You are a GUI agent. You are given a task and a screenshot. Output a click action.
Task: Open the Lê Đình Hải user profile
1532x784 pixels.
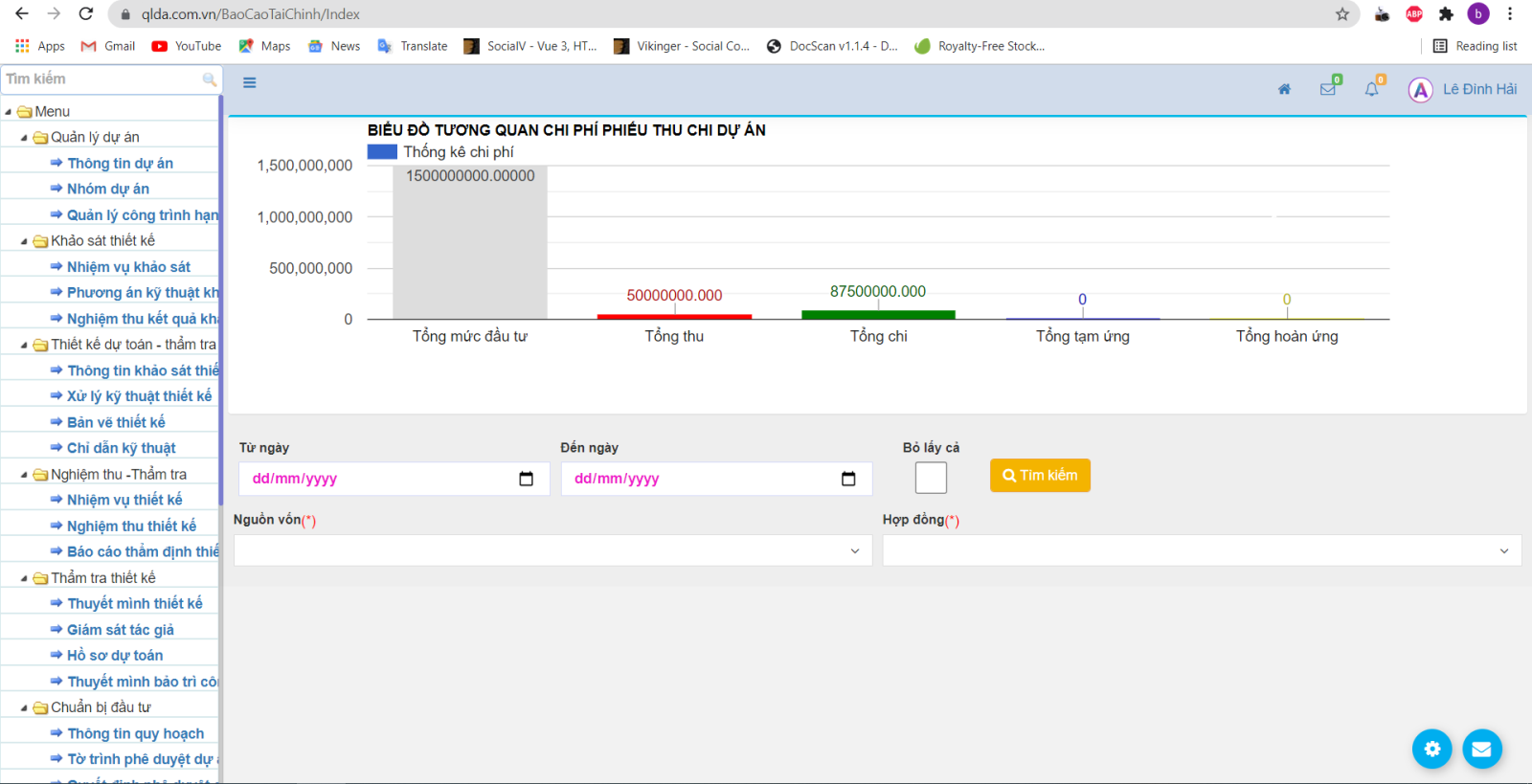1462,89
